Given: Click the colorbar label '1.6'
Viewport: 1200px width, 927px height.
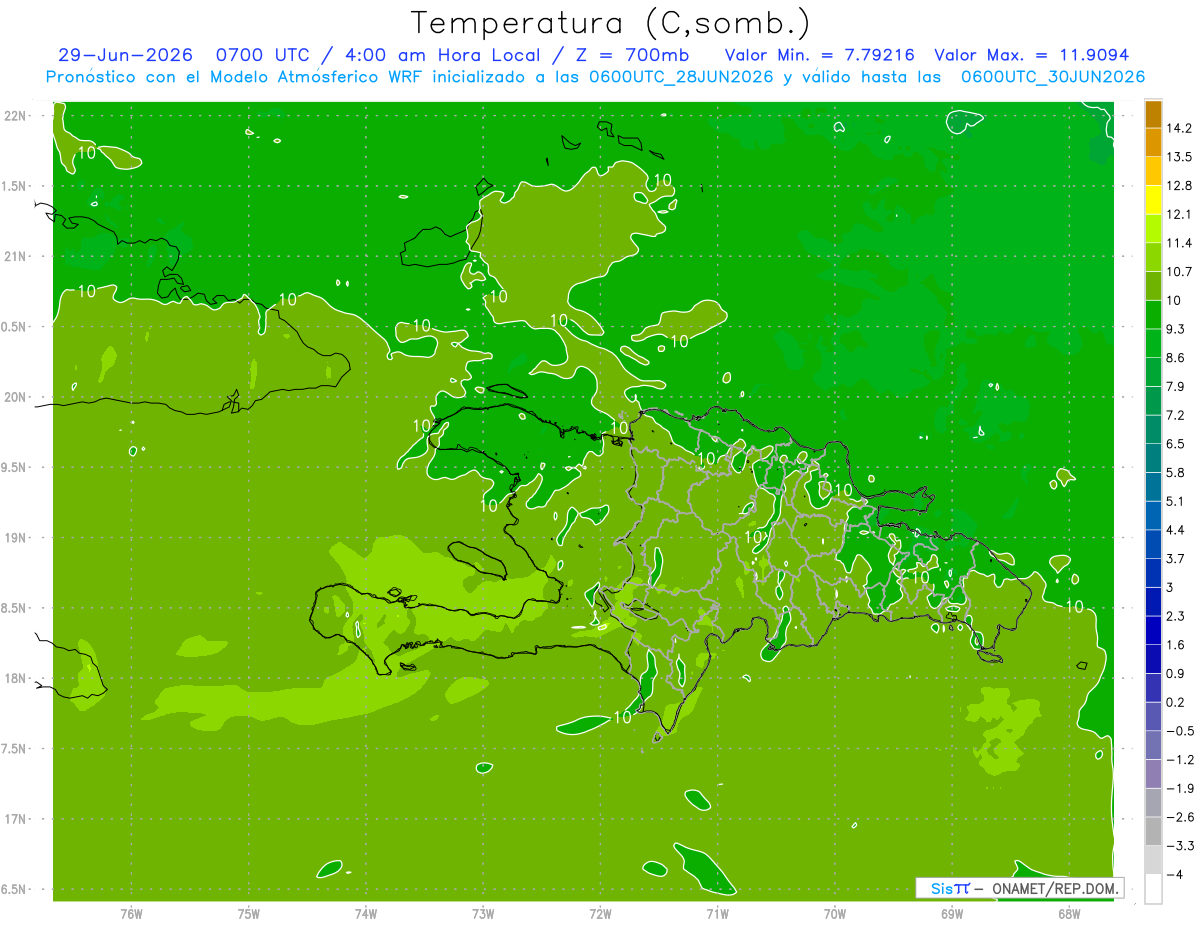Looking at the screenshot, I should pyautogui.click(x=1176, y=645).
